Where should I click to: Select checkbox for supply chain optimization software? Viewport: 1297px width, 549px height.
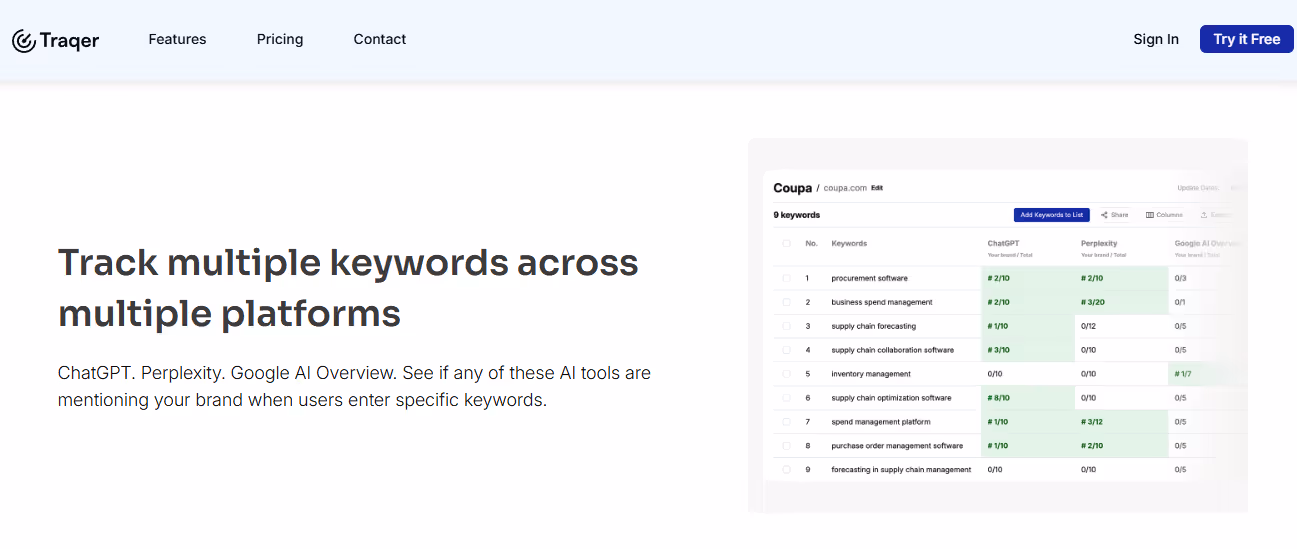[786, 398]
